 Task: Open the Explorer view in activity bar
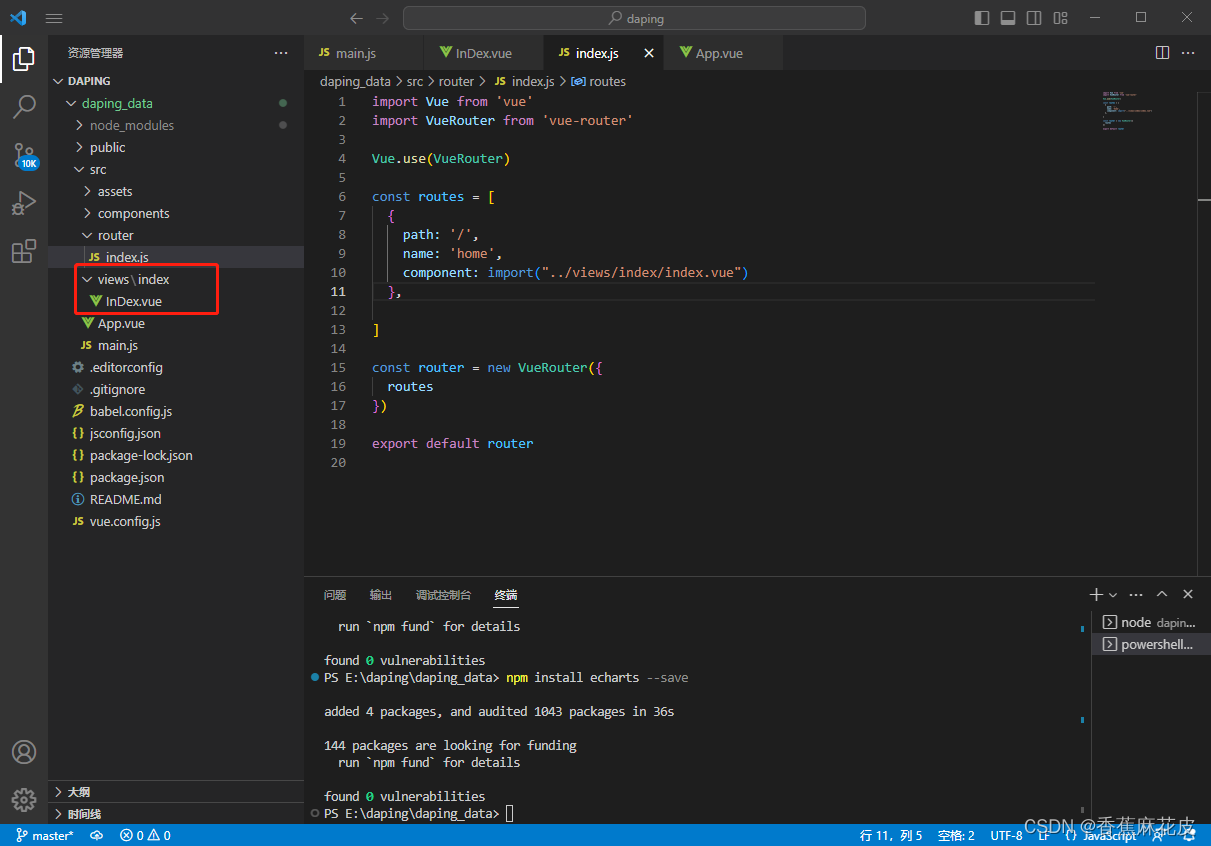(24, 60)
